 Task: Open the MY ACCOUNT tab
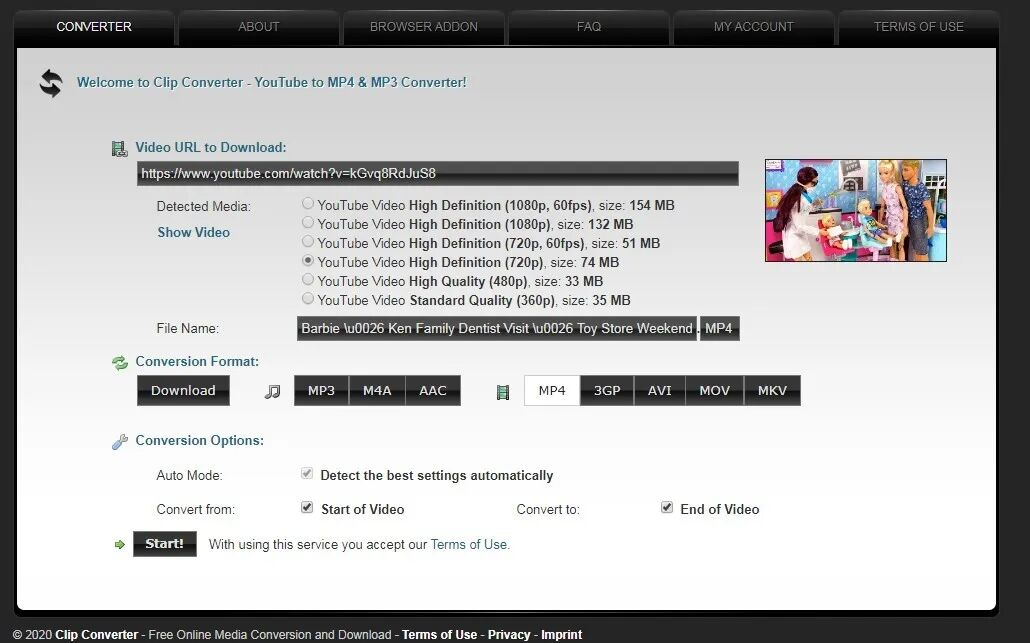tap(753, 27)
